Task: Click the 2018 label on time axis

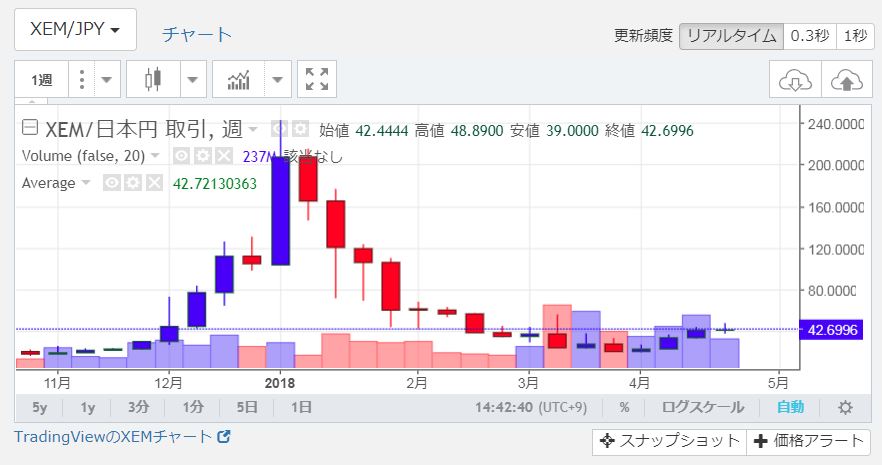Action: coord(280,383)
